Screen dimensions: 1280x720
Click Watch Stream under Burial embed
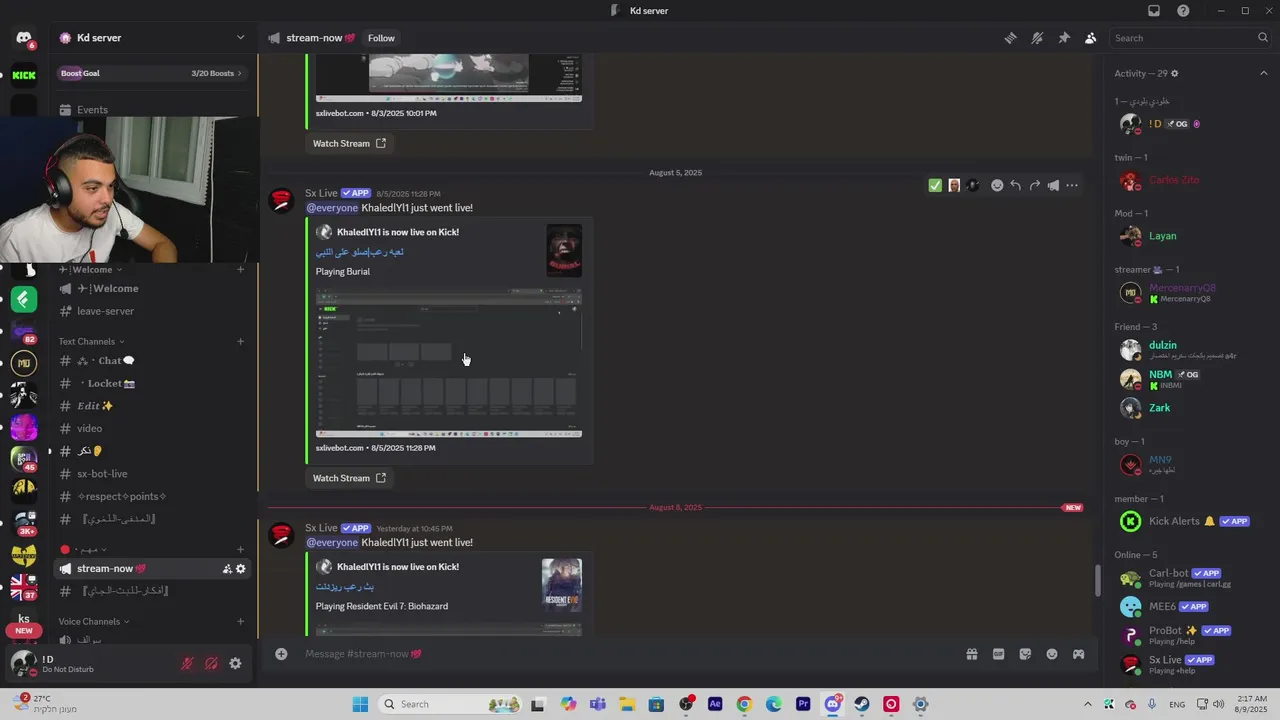(349, 478)
